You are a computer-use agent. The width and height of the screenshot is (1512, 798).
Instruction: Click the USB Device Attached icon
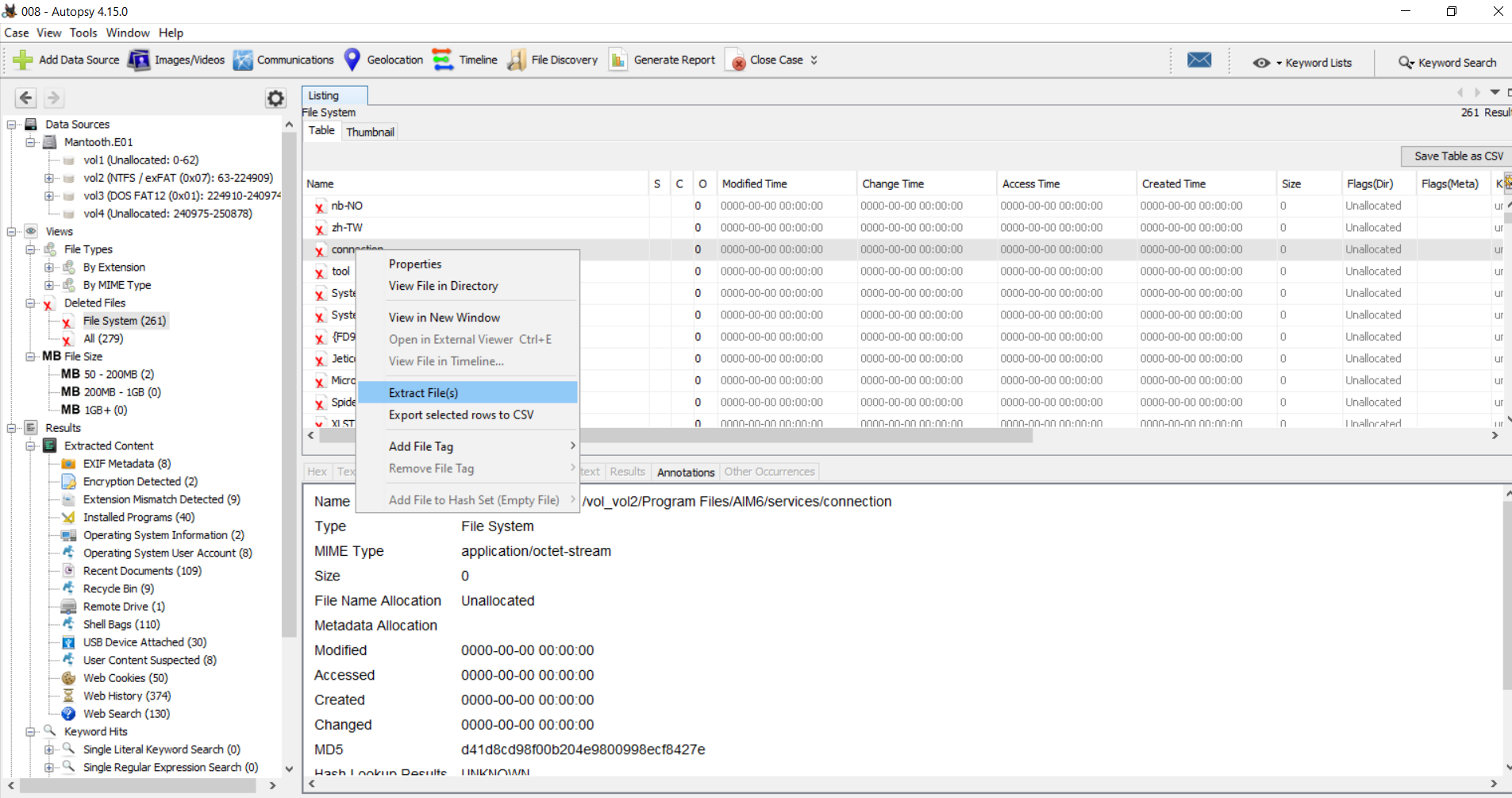69,642
